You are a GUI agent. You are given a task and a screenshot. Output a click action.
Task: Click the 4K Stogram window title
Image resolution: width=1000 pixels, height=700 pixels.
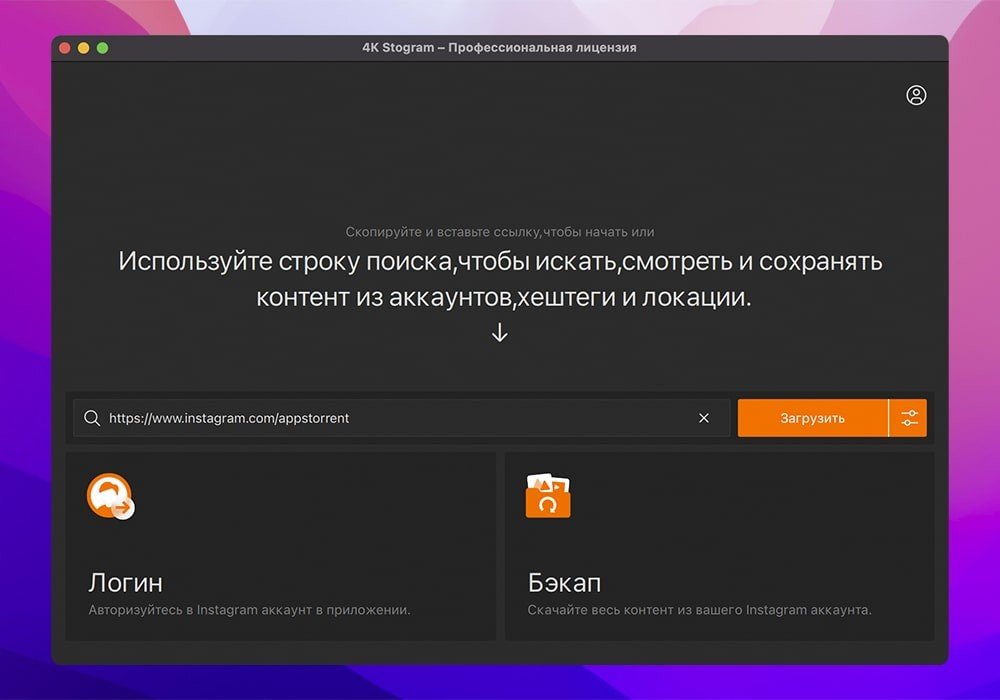click(x=499, y=48)
